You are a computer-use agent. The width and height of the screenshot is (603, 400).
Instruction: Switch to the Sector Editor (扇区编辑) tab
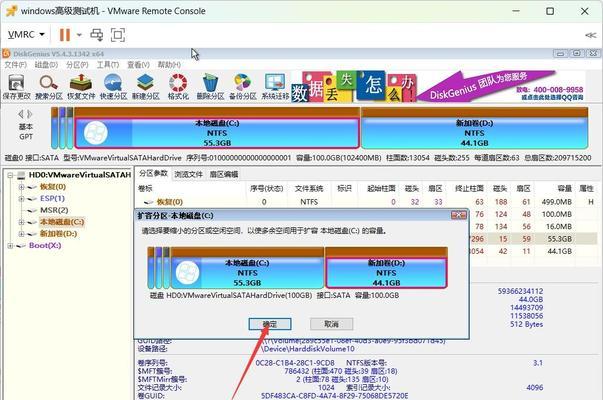(x=224, y=174)
